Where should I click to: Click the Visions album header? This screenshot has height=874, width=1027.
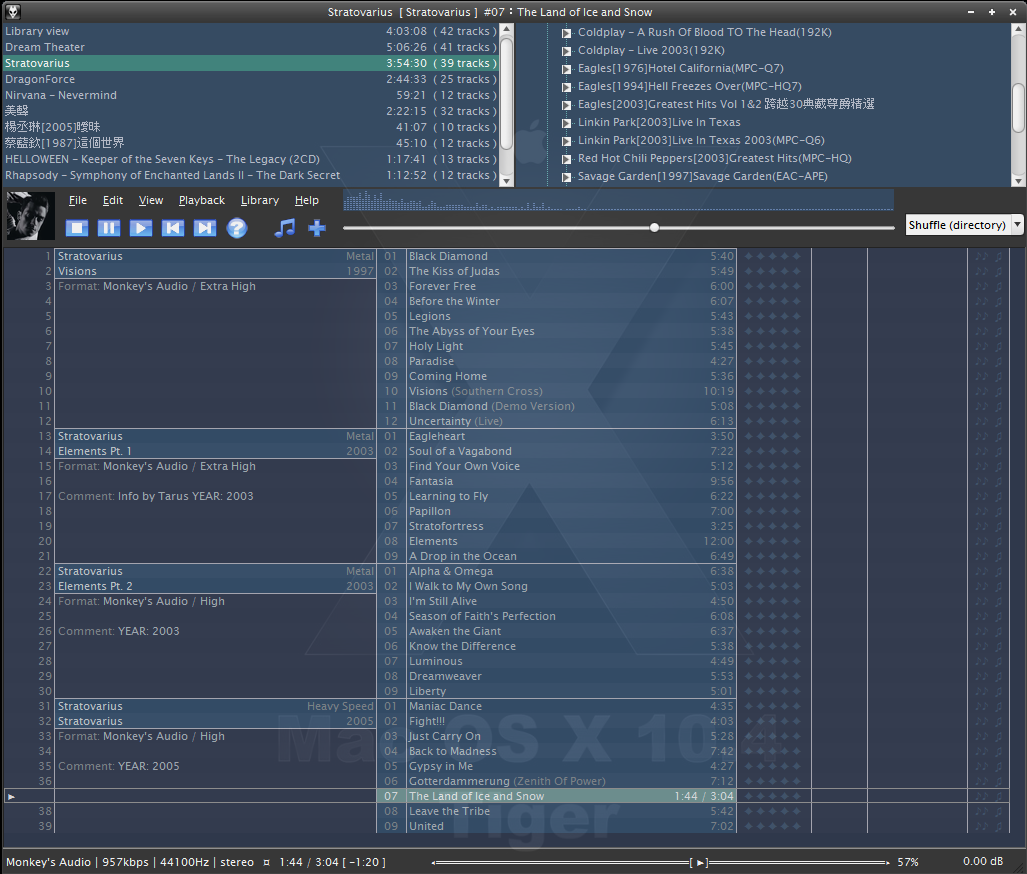click(x=215, y=271)
